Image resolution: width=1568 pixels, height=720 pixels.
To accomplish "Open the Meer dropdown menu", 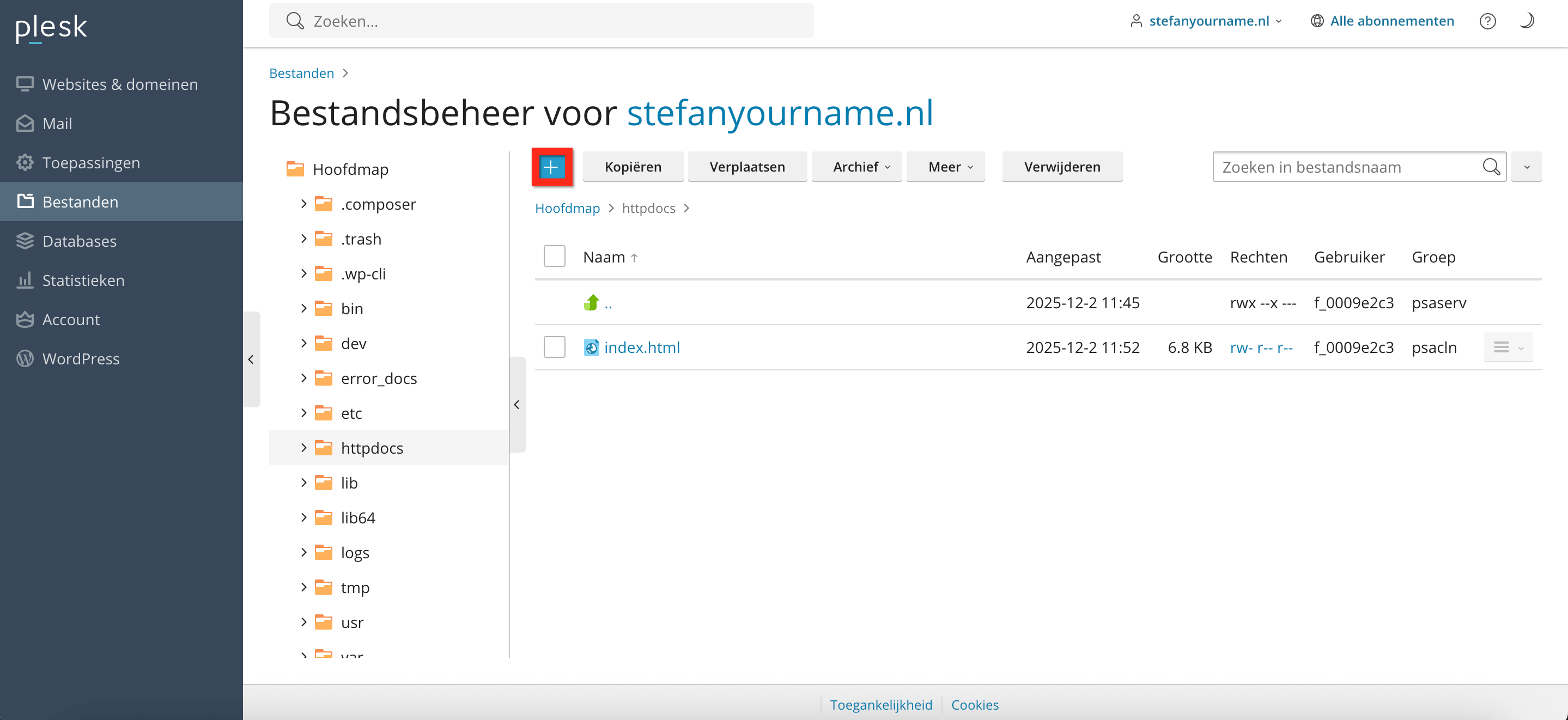I will pos(950,167).
